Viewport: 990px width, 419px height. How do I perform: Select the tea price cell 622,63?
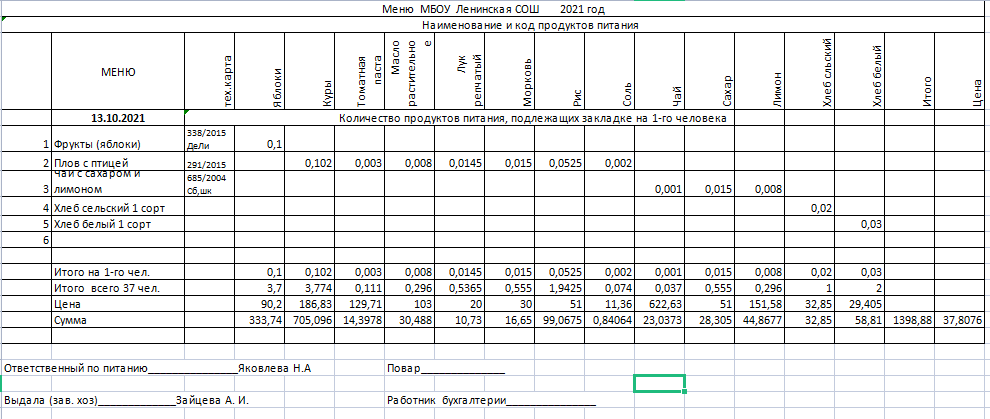click(664, 303)
